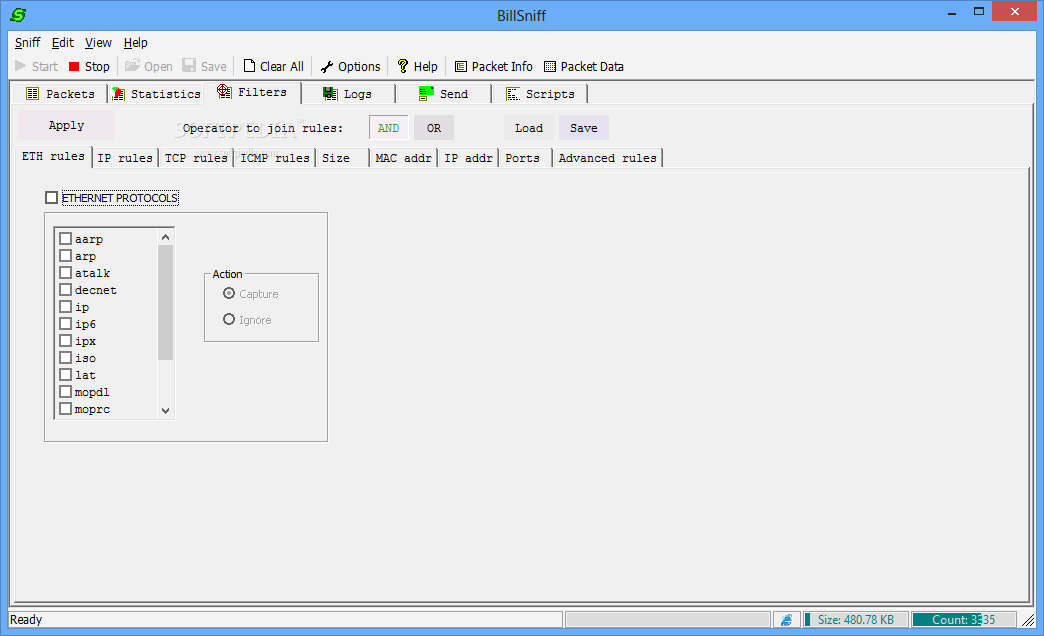
Task: Click the BillSniff green S app icon
Action: pyautogui.click(x=18, y=15)
